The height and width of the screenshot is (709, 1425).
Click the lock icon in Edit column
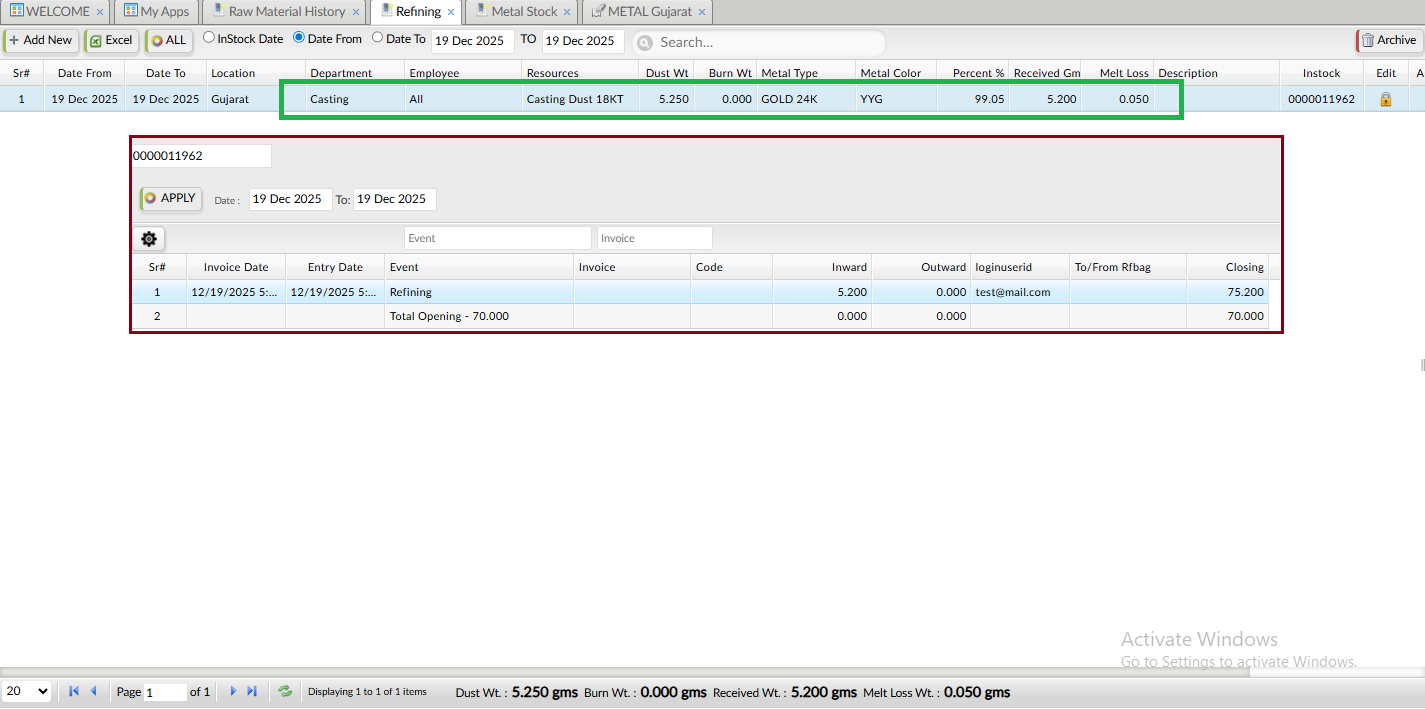point(1385,100)
